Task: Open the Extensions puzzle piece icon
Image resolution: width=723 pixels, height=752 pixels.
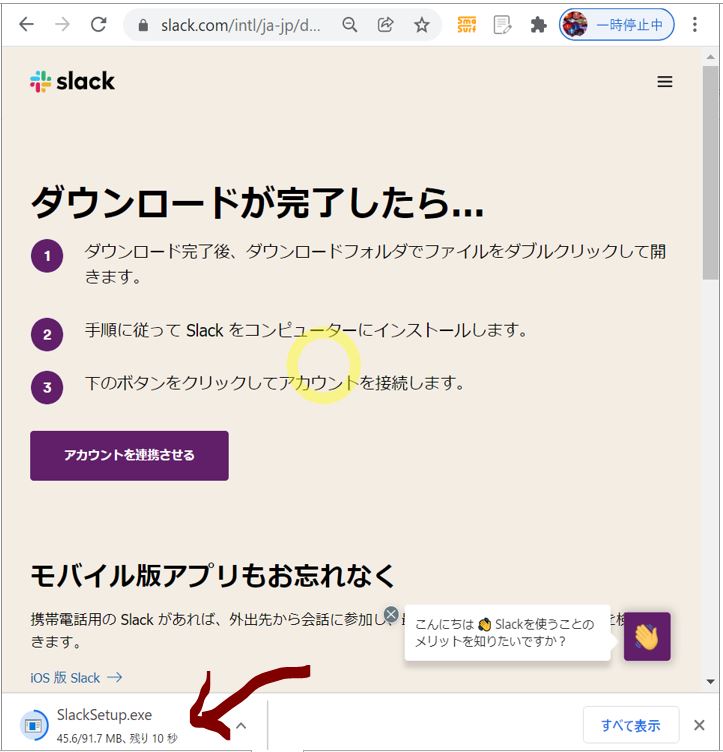Action: 538,25
